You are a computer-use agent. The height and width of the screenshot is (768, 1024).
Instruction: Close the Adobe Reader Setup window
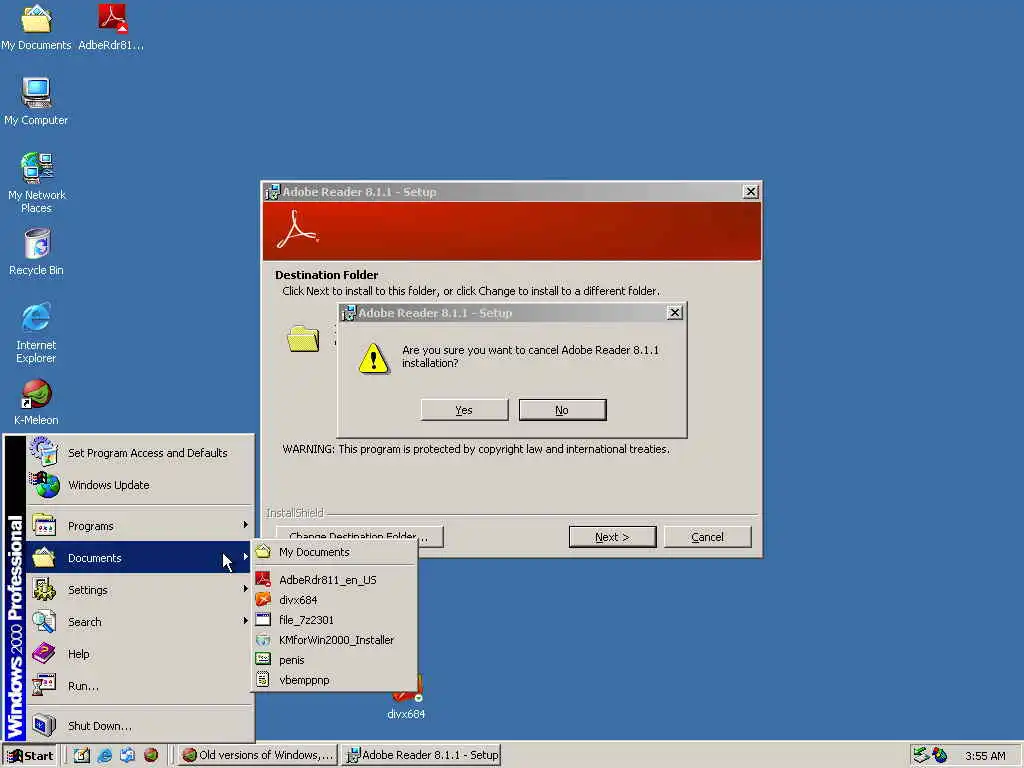coord(750,191)
